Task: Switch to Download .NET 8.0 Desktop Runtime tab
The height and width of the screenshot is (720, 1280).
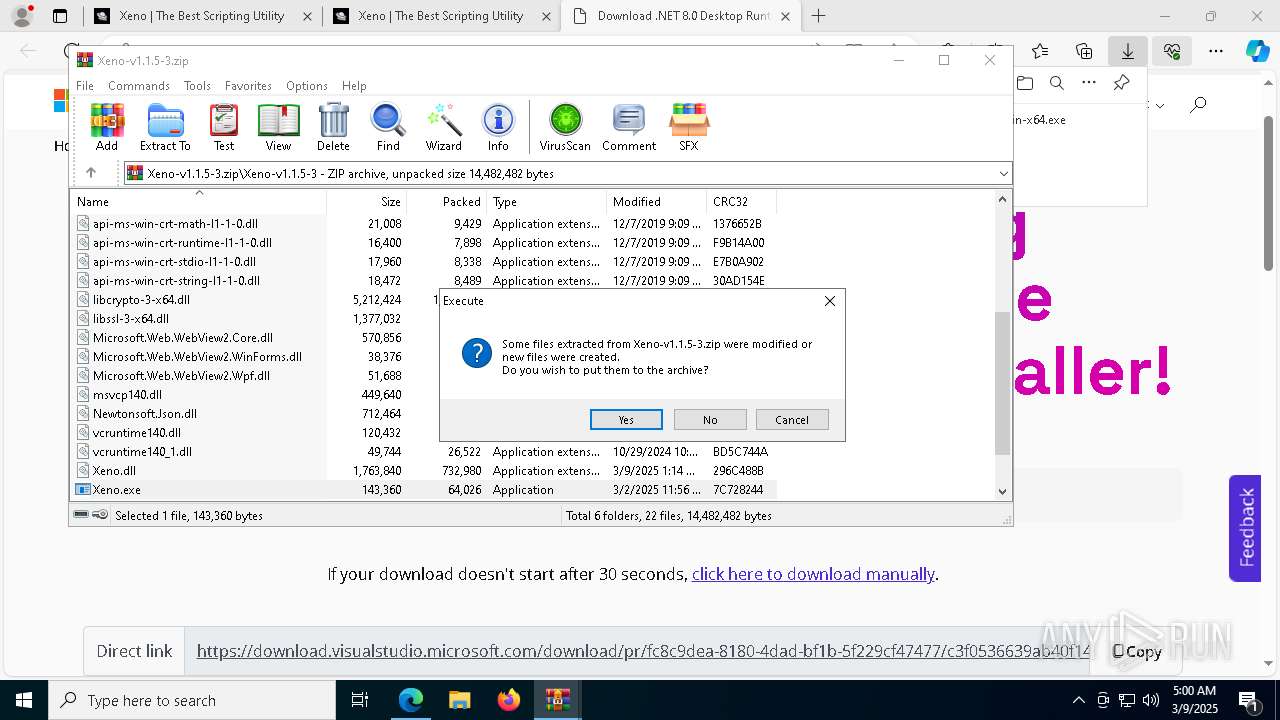Action: [680, 16]
